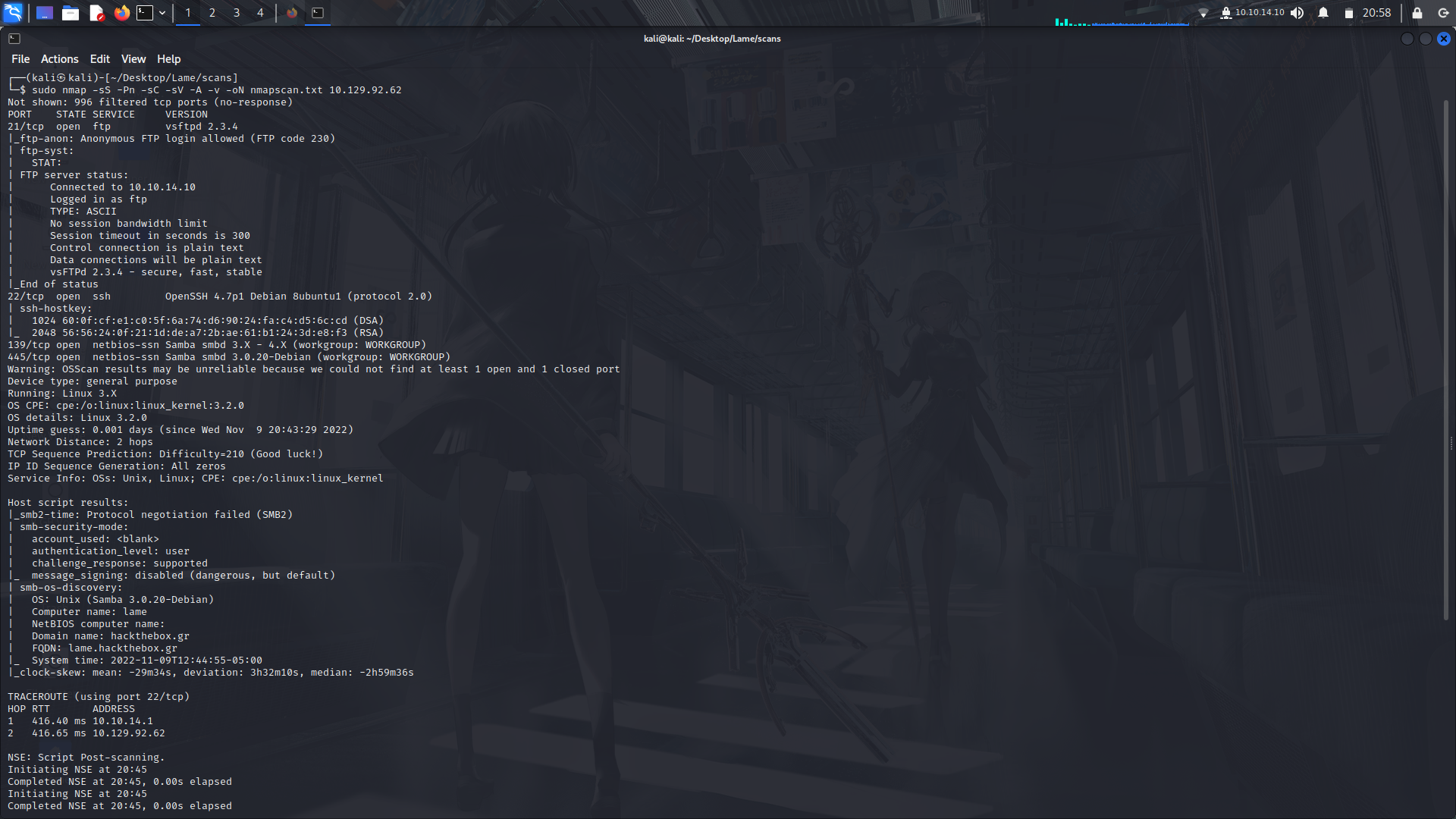Open the Help menu in the terminal

[x=168, y=58]
